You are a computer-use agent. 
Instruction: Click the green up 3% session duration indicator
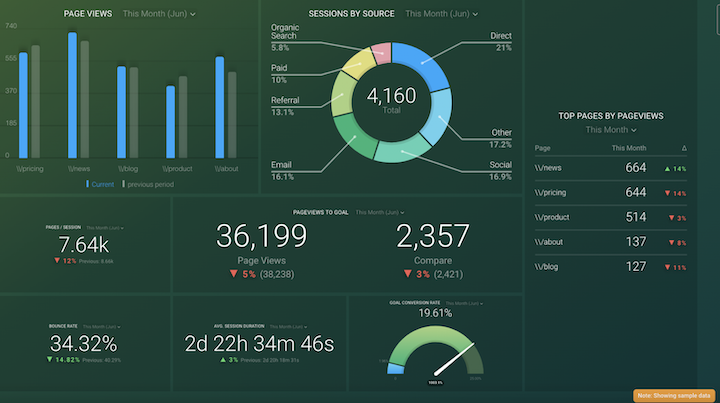coord(229,360)
